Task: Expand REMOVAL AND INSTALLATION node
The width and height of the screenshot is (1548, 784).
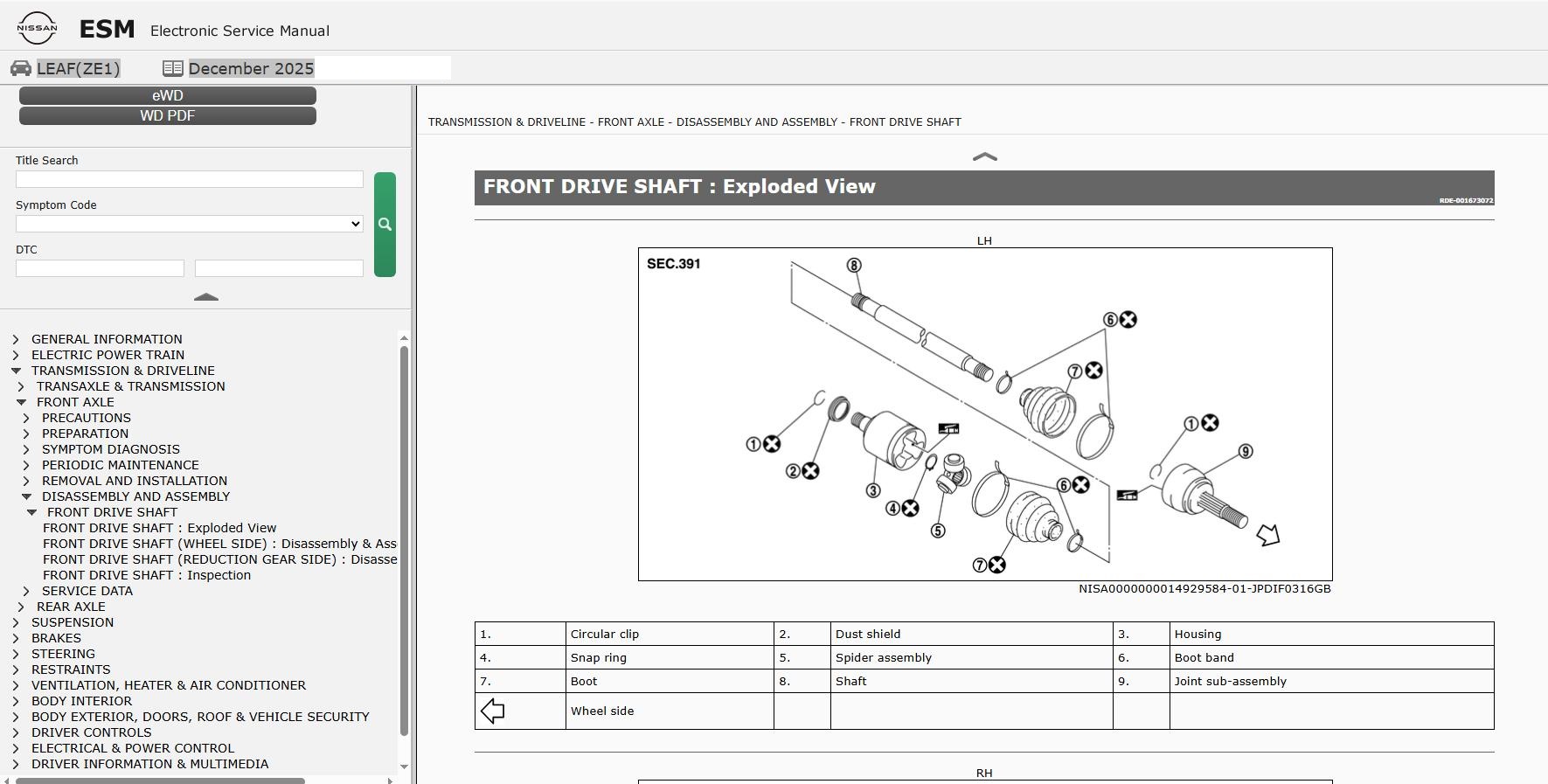Action: (x=26, y=481)
